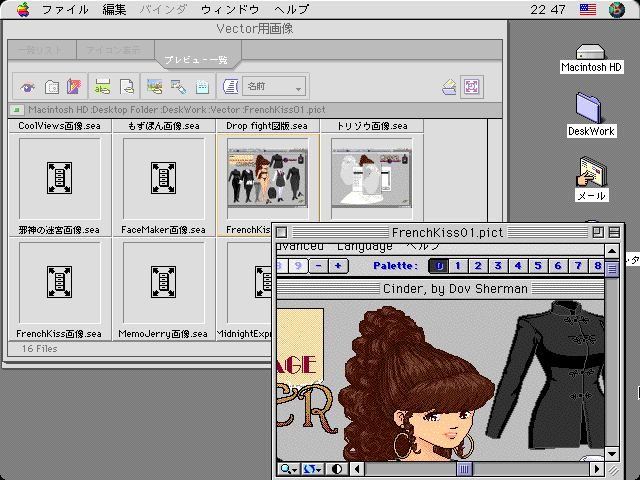Click the document with hand icon
Screen dimensions: 640x480
(127, 87)
